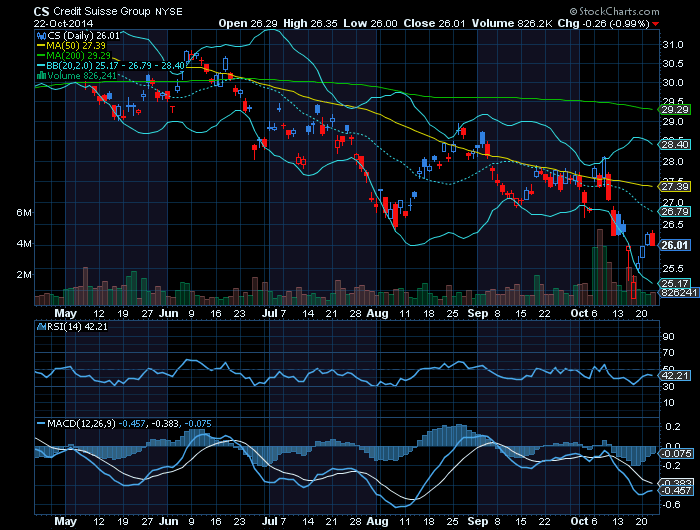Click the 90 level on the RSI axis

tap(668, 336)
